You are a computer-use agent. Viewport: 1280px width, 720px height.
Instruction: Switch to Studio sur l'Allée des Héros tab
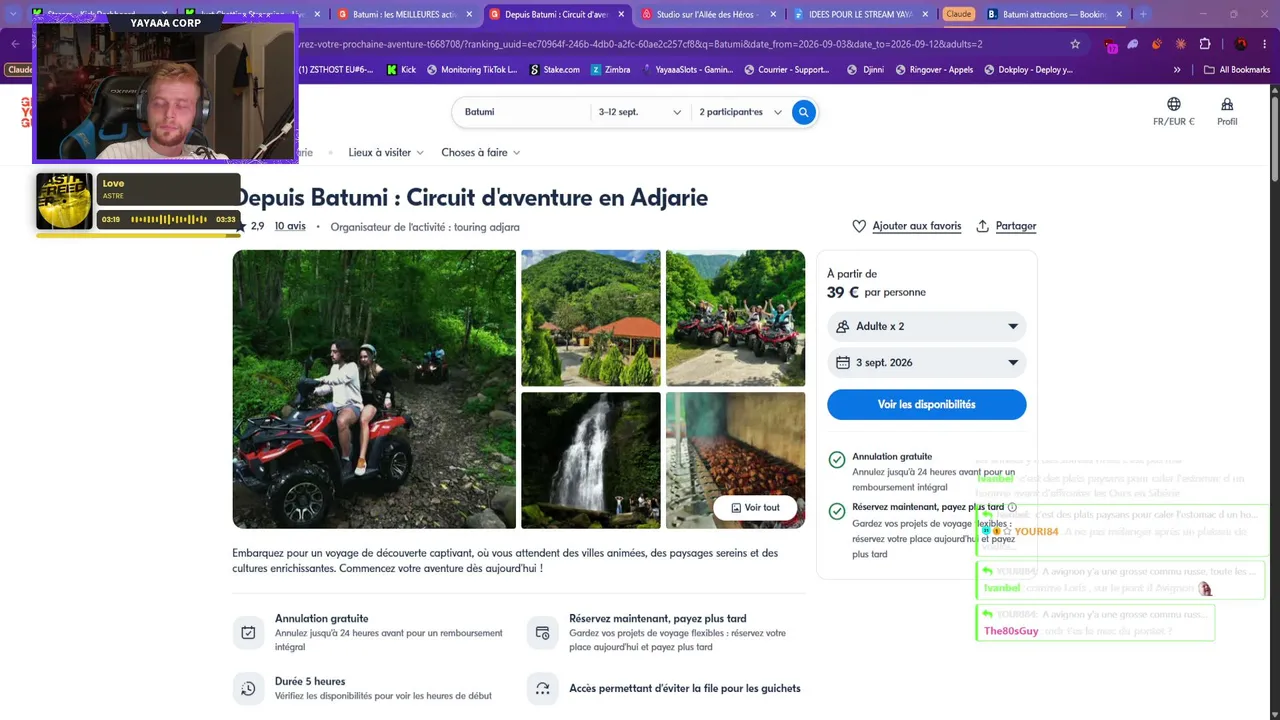(x=709, y=14)
